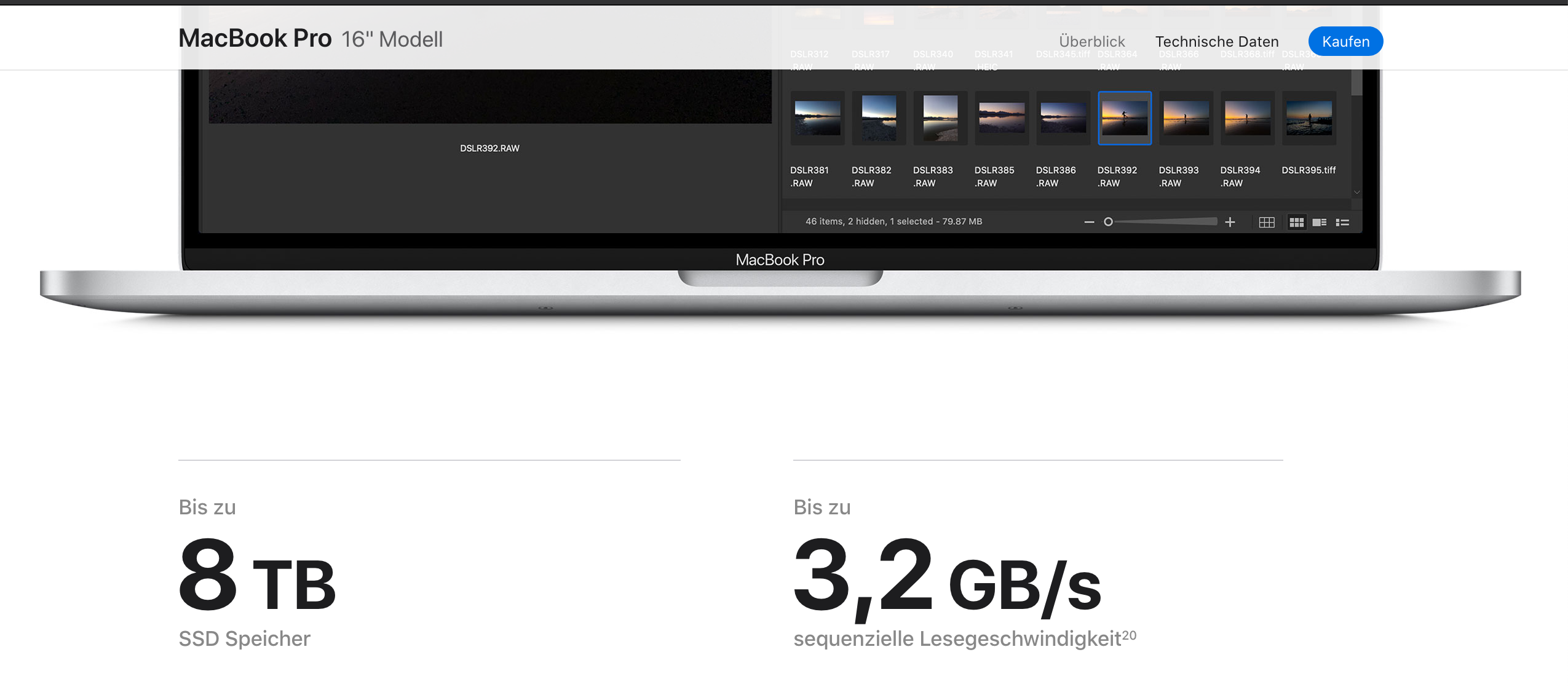Select the DSLR383.RAW thumbnail
The image size is (1568, 687).
940,118
